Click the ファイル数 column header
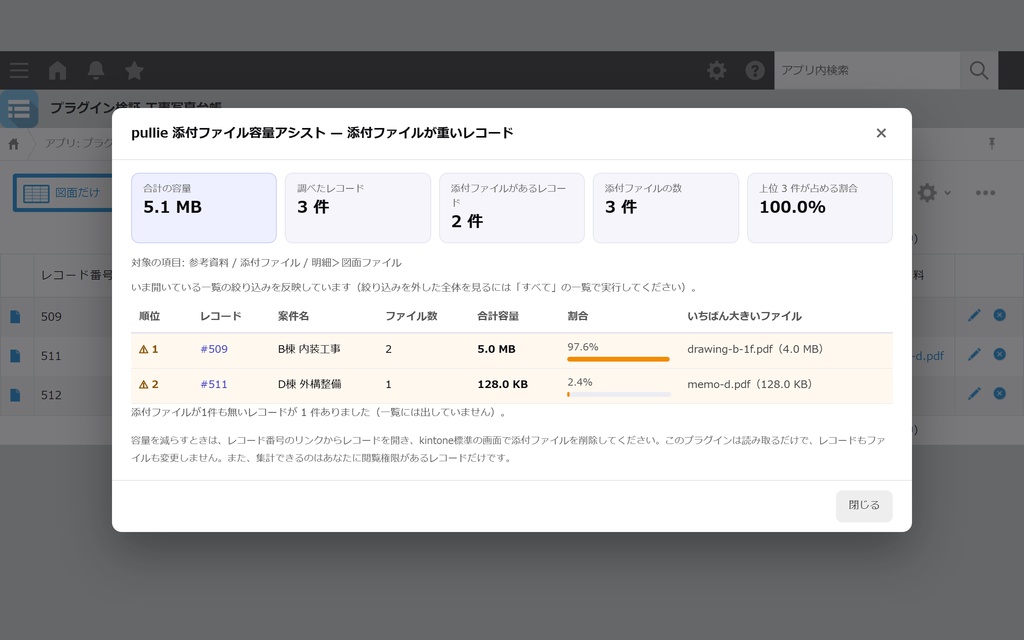The image size is (1024, 640). [411, 316]
